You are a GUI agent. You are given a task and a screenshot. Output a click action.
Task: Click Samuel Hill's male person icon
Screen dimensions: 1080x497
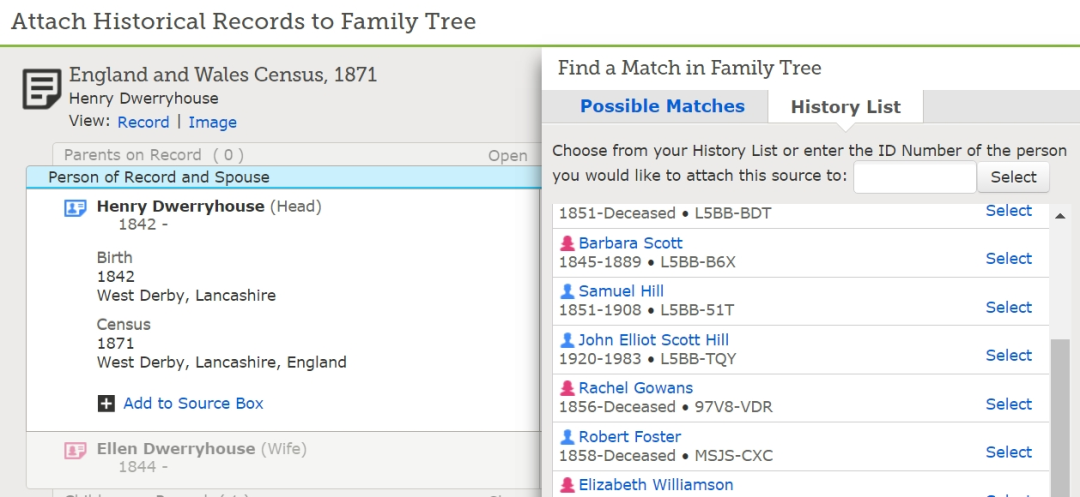pyautogui.click(x=567, y=291)
